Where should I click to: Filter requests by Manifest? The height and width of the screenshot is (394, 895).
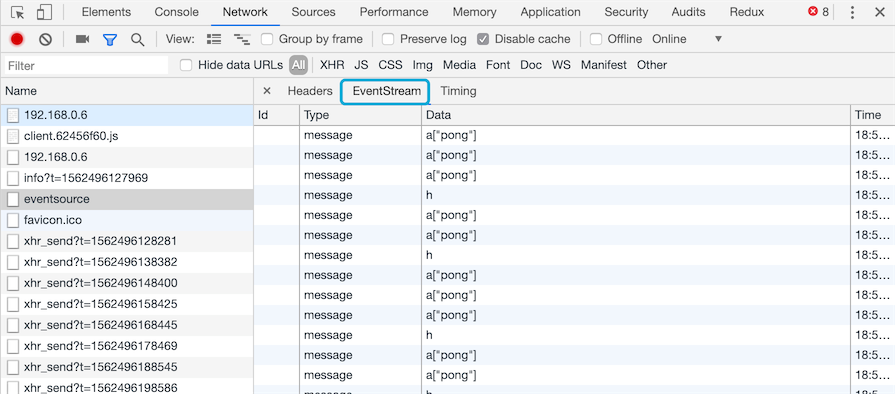click(604, 65)
